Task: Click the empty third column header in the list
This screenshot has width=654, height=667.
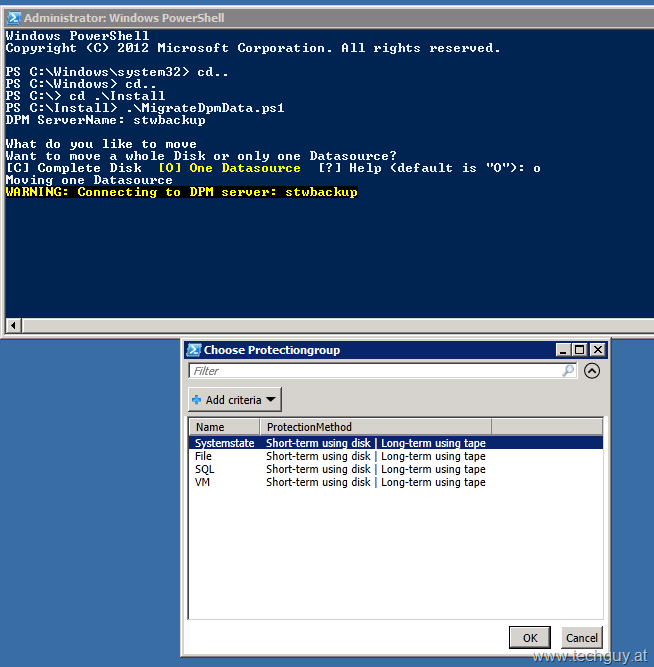Action: tap(547, 427)
